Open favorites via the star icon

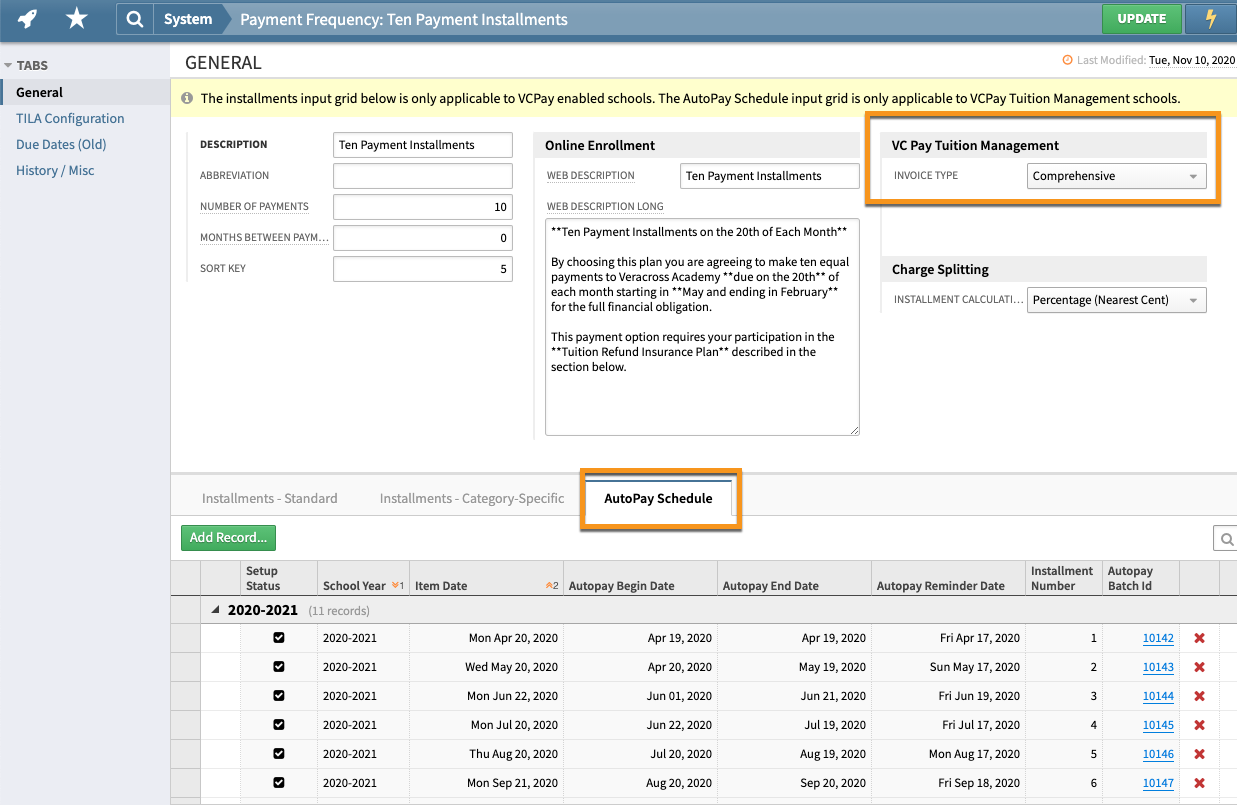77,18
